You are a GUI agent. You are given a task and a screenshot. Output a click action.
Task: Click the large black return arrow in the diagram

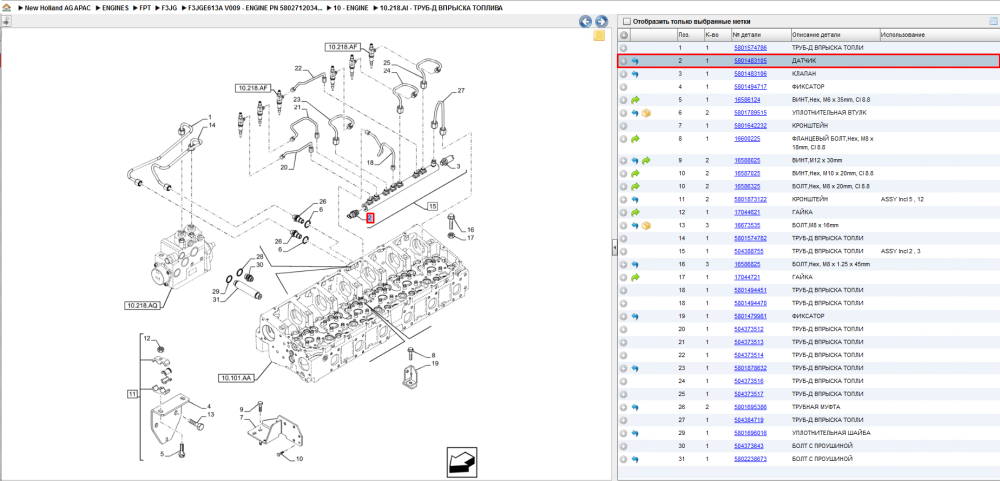462,461
